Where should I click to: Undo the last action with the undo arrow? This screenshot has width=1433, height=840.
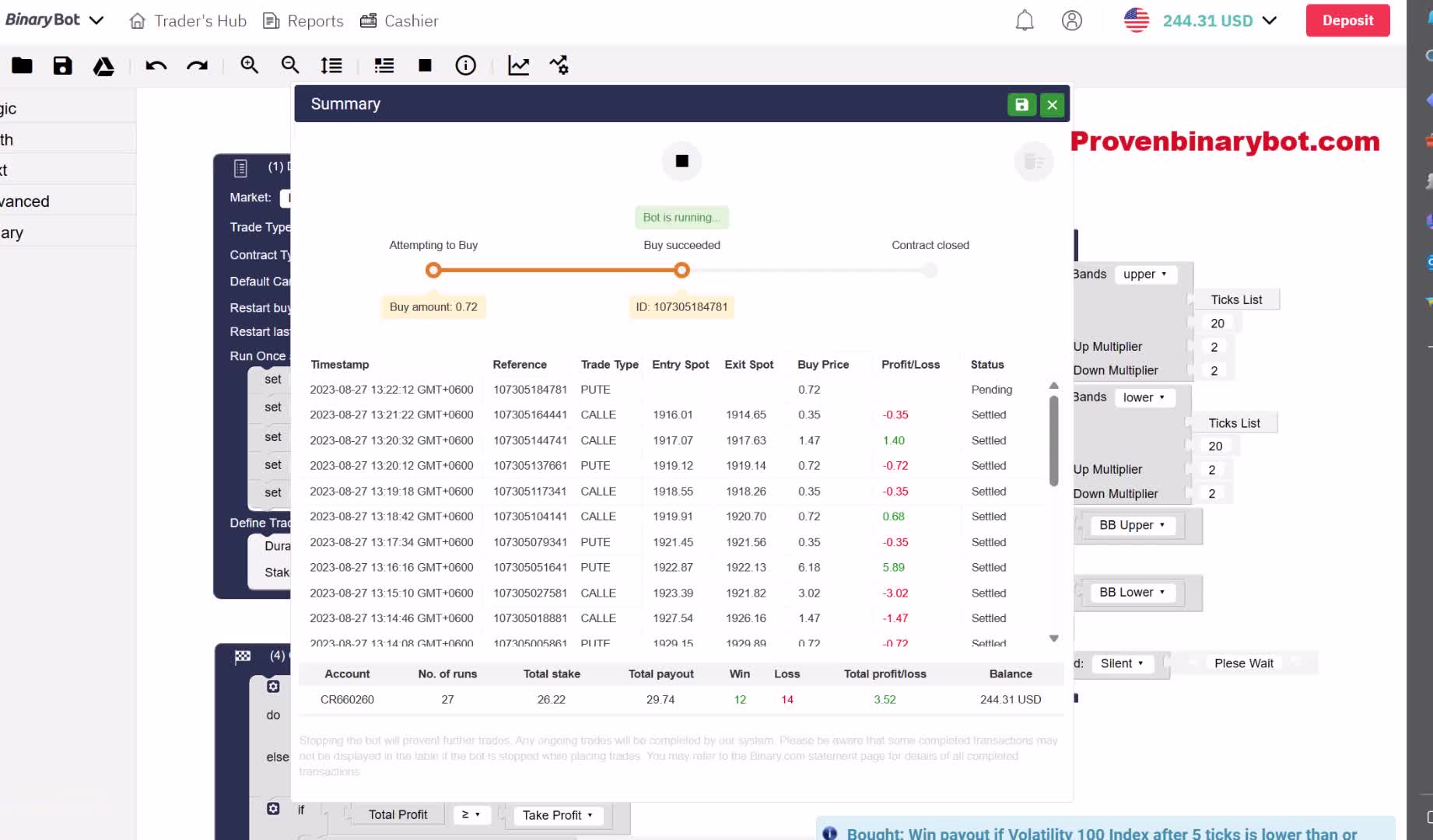pos(156,66)
